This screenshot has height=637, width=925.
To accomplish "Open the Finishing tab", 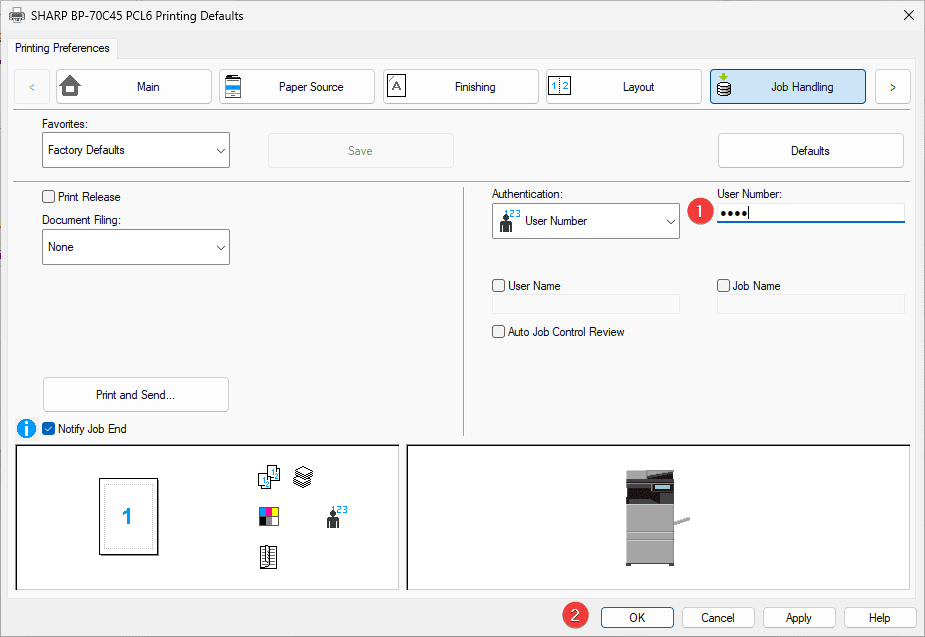I will (x=461, y=87).
